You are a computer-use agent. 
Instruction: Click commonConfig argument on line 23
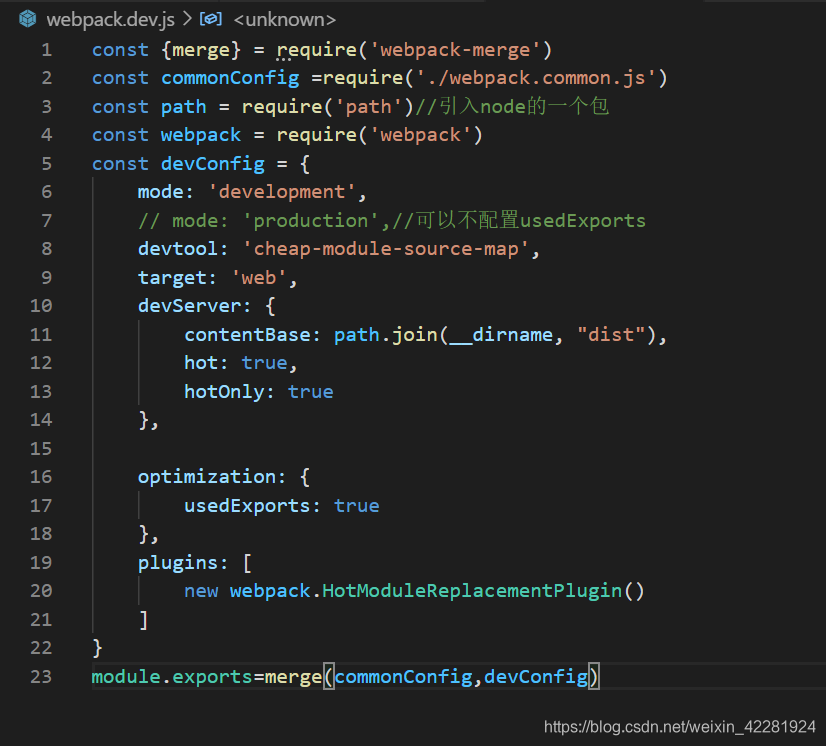point(404,676)
